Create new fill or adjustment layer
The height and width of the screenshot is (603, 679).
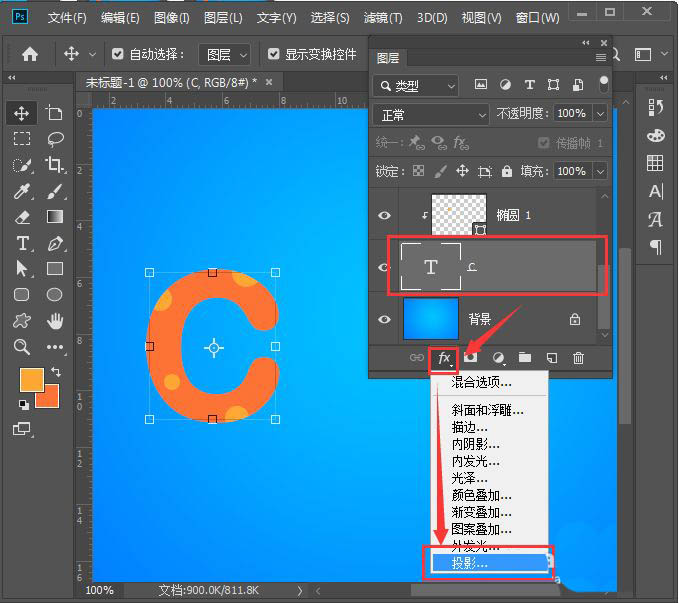click(x=498, y=358)
